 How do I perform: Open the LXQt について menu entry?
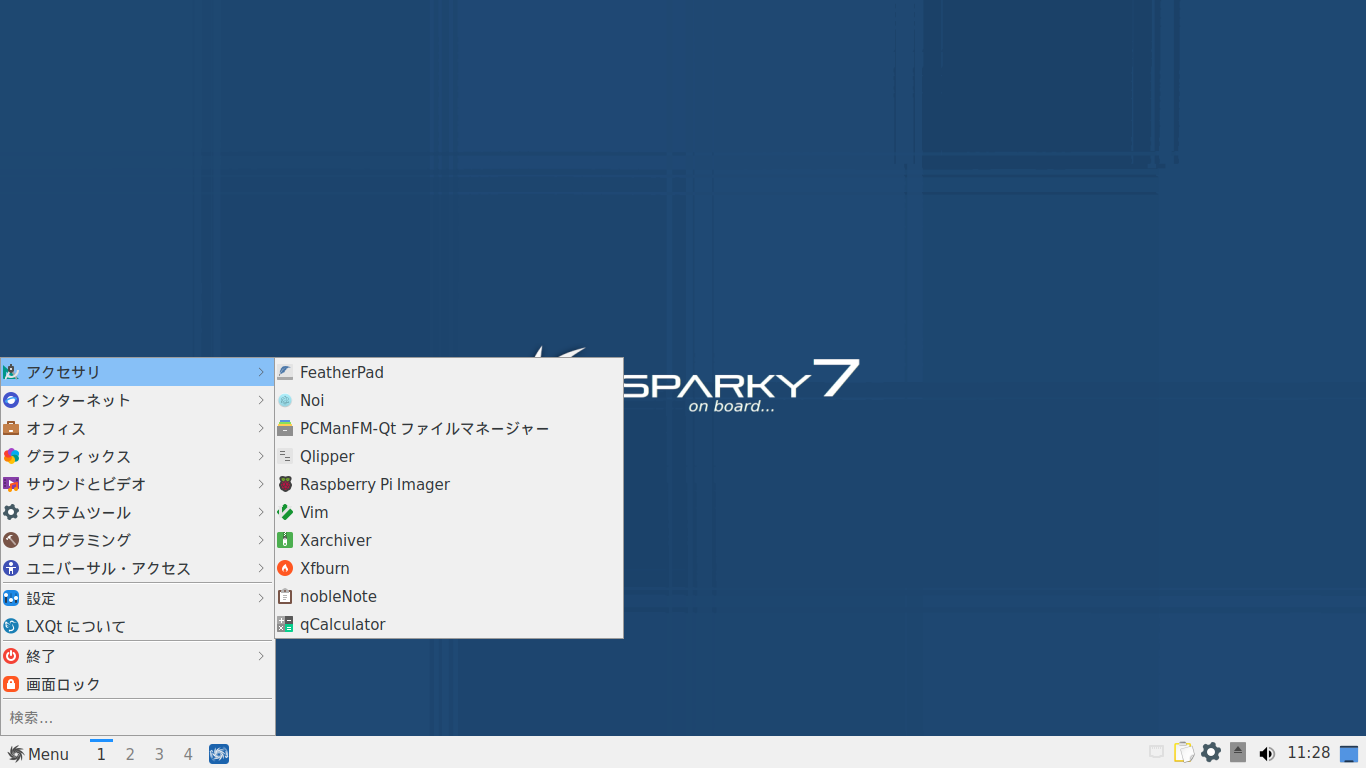pyautogui.click(x=137, y=626)
